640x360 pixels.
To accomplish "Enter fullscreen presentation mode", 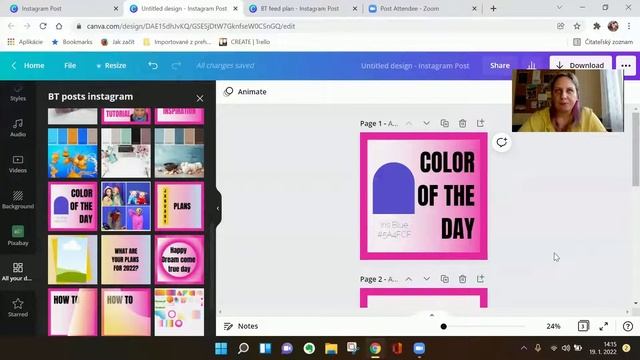I will point(604,326).
